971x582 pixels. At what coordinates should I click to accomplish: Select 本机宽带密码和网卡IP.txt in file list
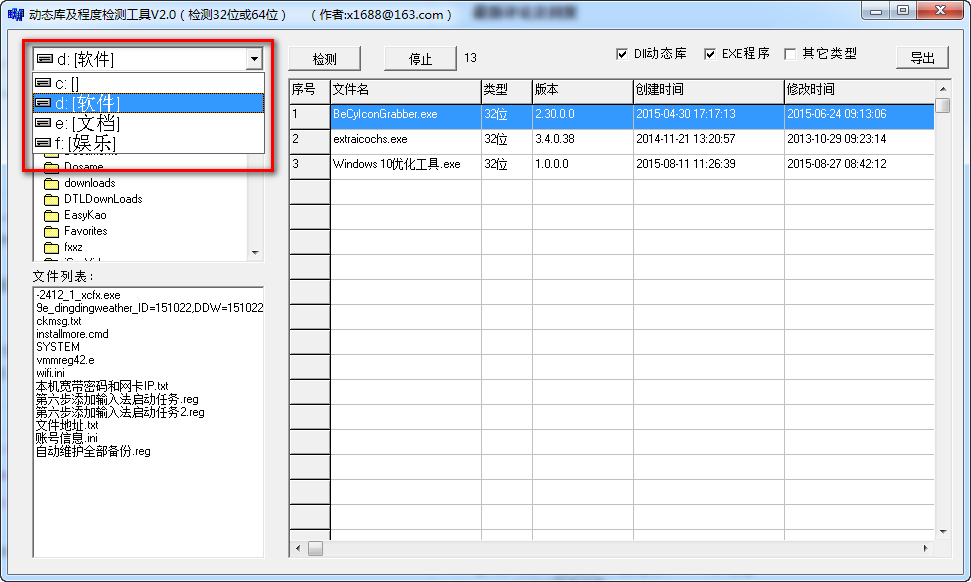[102, 386]
